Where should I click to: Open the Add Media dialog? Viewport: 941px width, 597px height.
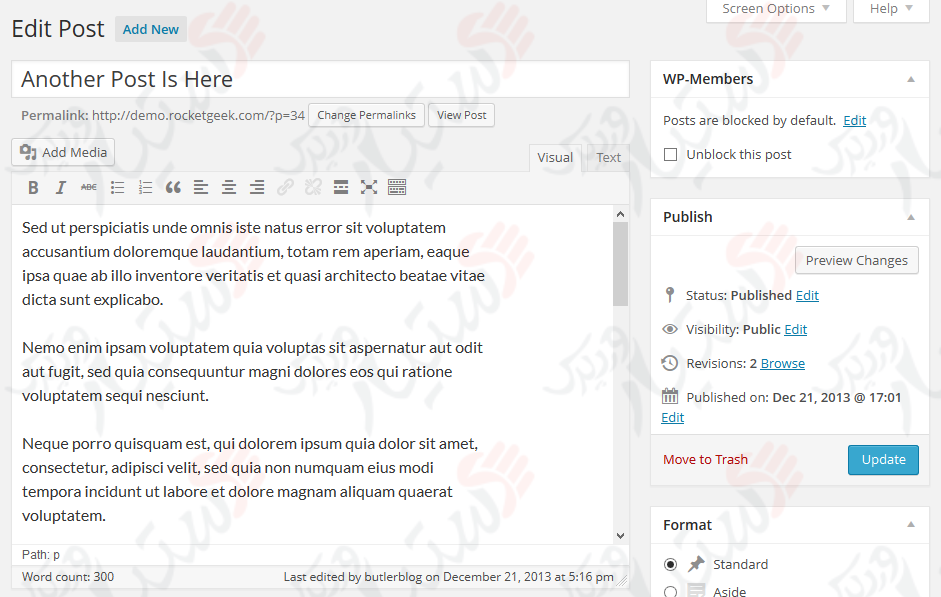pyautogui.click(x=62, y=152)
